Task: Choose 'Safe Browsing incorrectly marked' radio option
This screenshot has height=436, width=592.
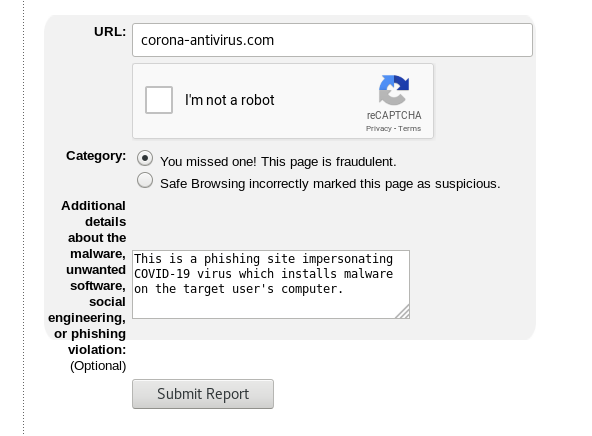Action: (145, 180)
